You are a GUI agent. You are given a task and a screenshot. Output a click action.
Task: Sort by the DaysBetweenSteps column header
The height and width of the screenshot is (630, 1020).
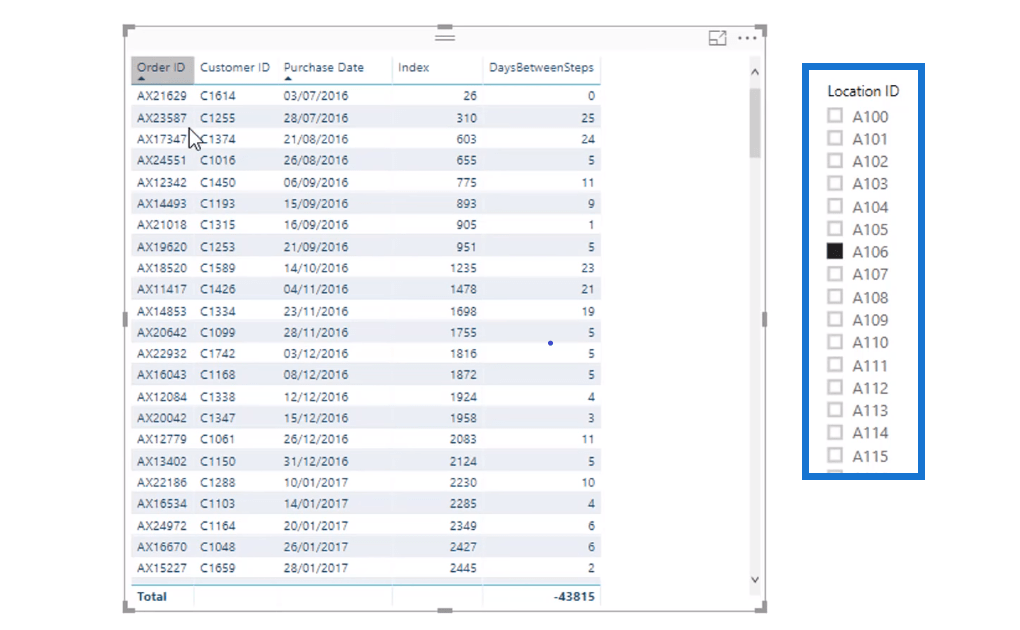click(x=541, y=68)
